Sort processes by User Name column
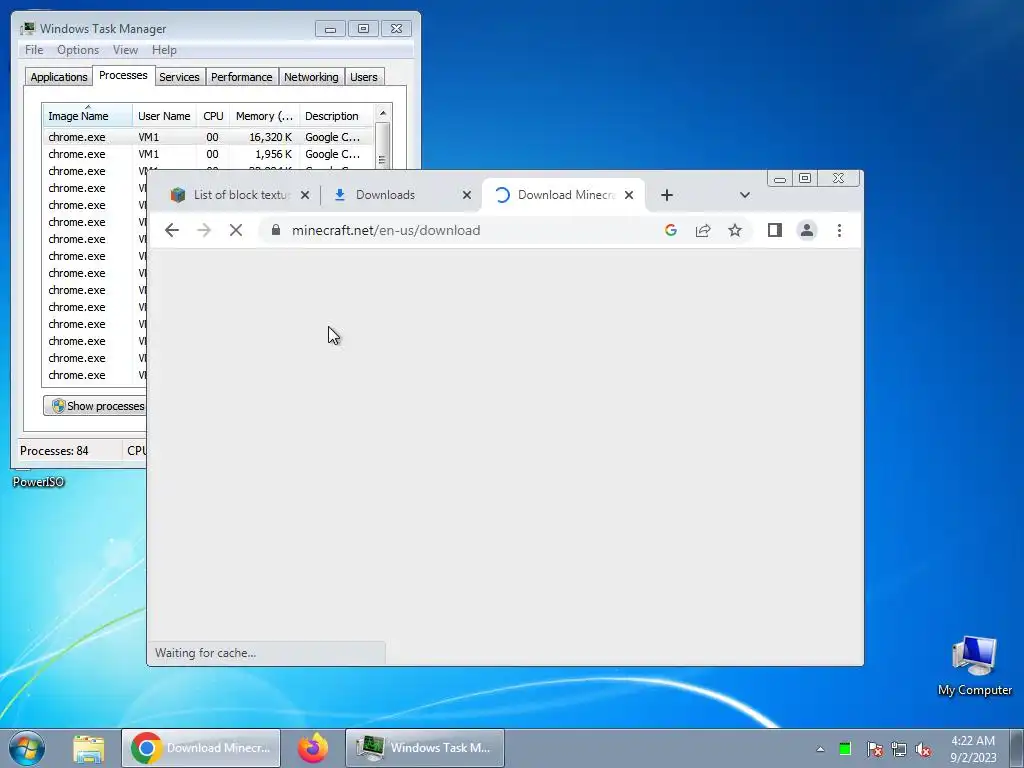This screenshot has width=1024, height=768. [164, 116]
